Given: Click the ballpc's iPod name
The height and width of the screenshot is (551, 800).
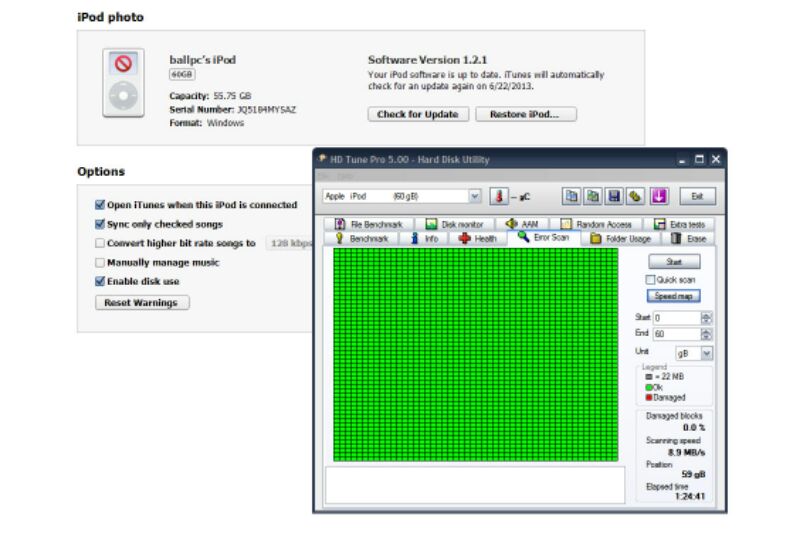Looking at the screenshot, I should point(203,60).
